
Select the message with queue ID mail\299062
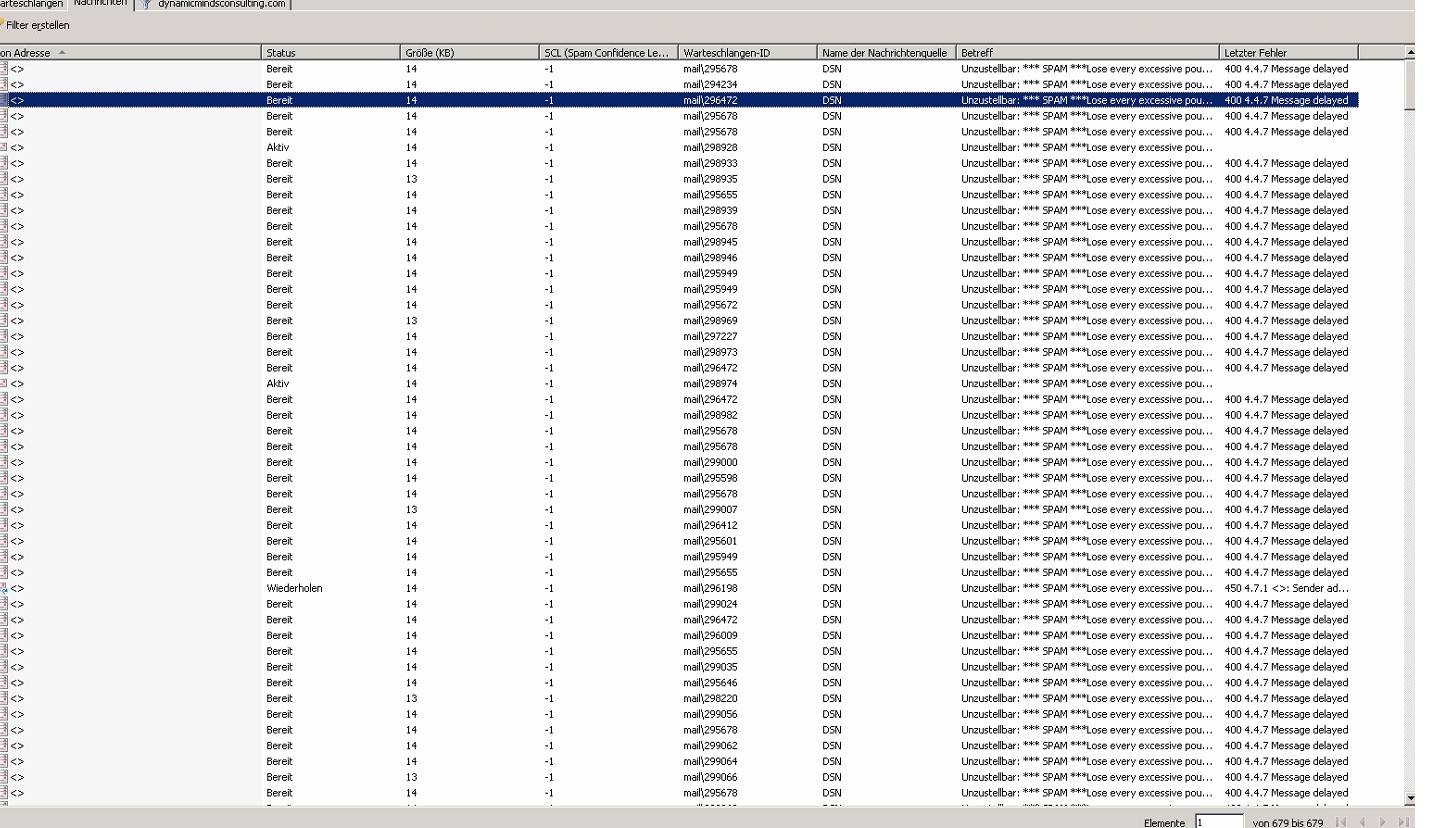680,746
